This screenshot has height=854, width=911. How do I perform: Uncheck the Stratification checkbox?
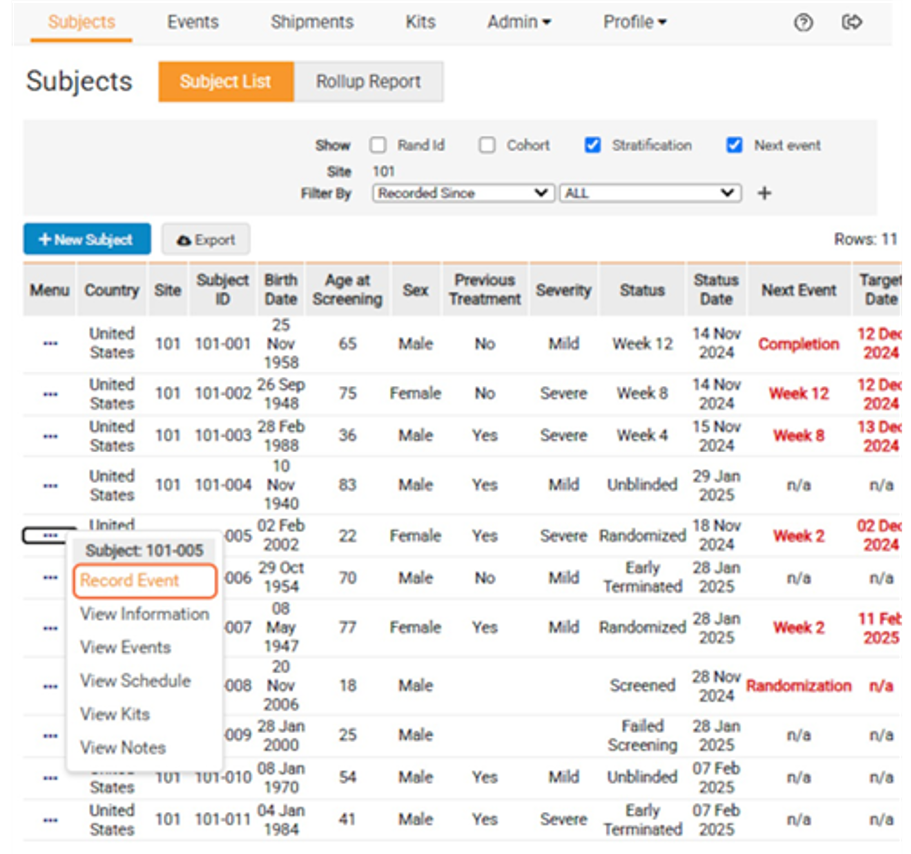[x=593, y=145]
